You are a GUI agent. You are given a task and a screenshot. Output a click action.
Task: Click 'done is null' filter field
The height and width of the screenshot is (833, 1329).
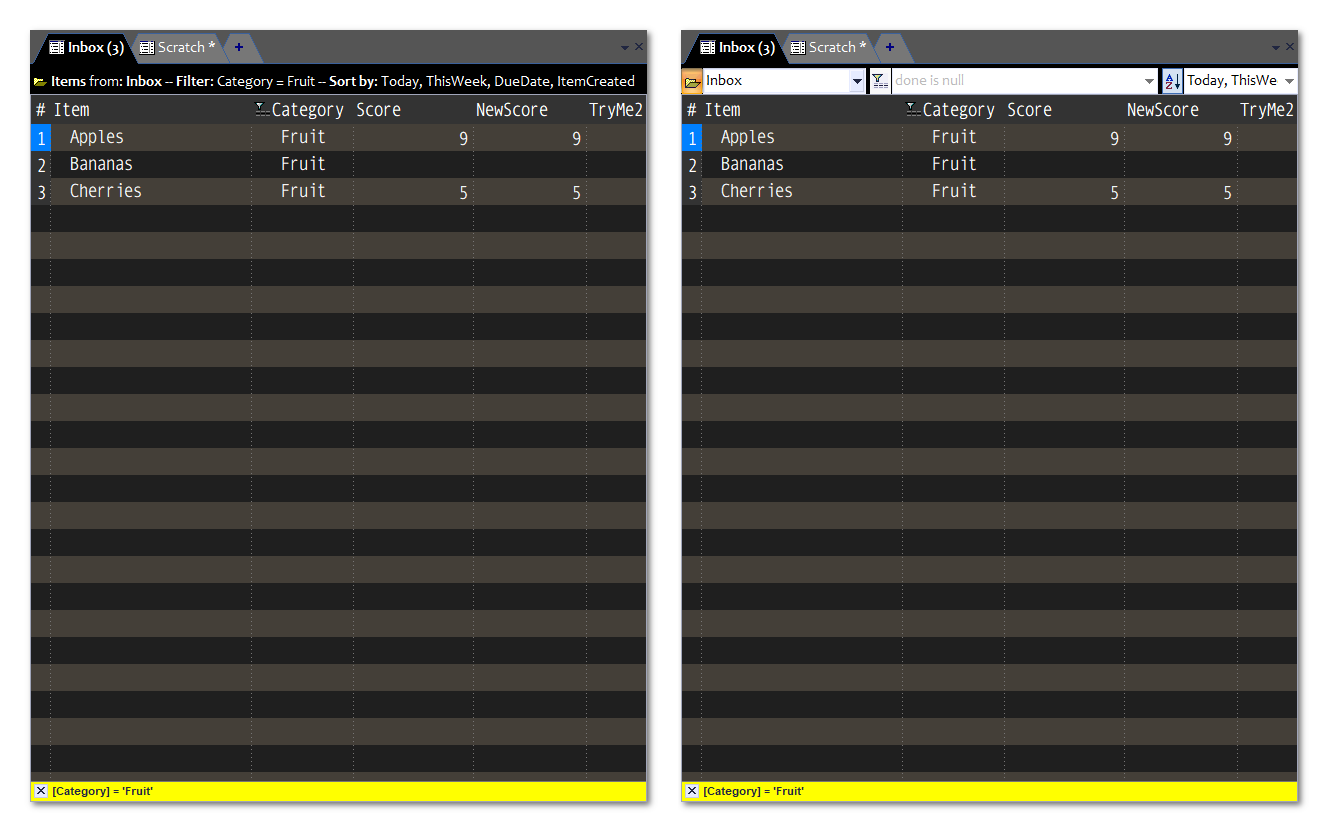pyautogui.click(x=1016, y=81)
